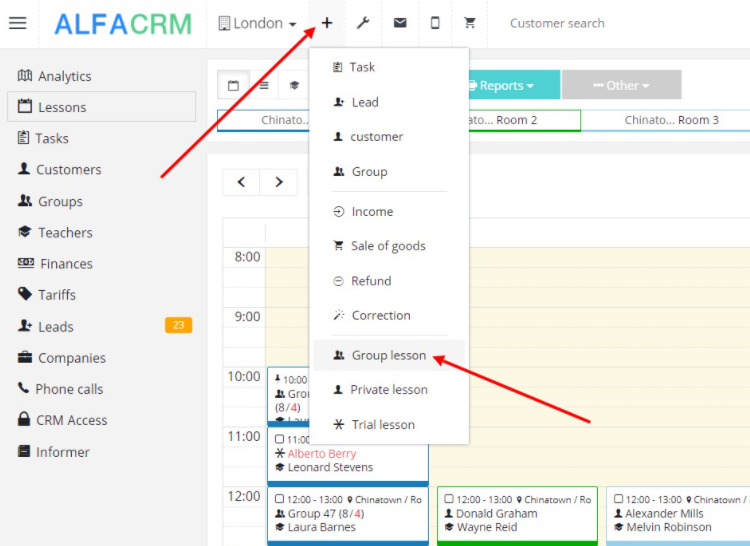Tick checkbox on Donald Graham lesson

(x=449, y=499)
